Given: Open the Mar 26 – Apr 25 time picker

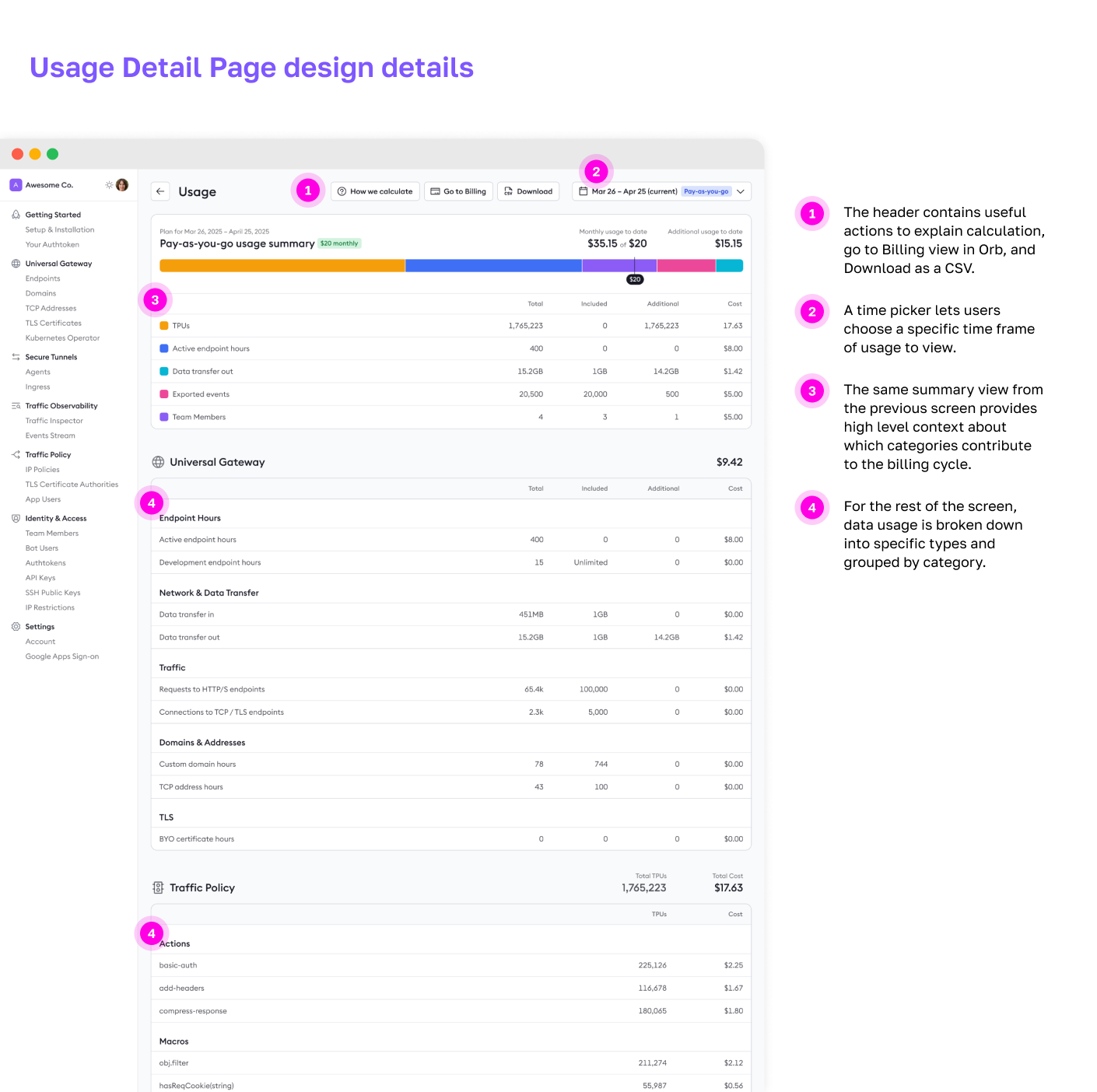Looking at the screenshot, I should [x=661, y=191].
